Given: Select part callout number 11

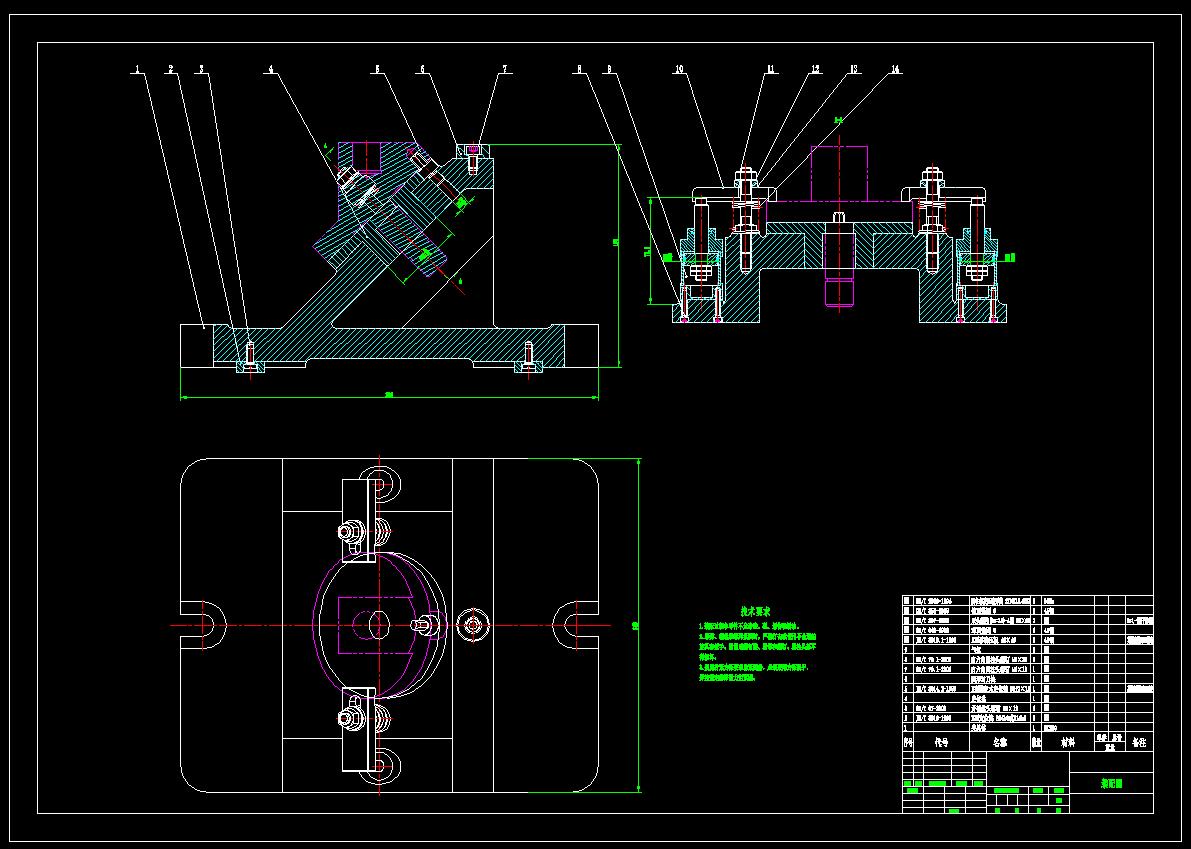Looking at the screenshot, I should 770,69.
